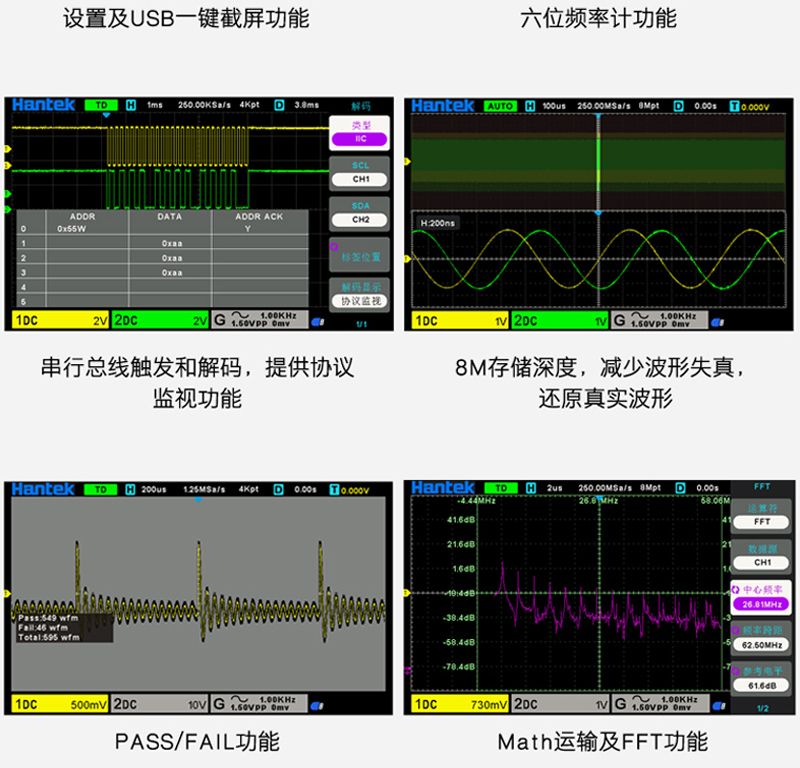Screen dimensions: 800x768
Task: Click the D icon on the 8Mpt AUTO screen
Action: pyautogui.click(x=679, y=106)
